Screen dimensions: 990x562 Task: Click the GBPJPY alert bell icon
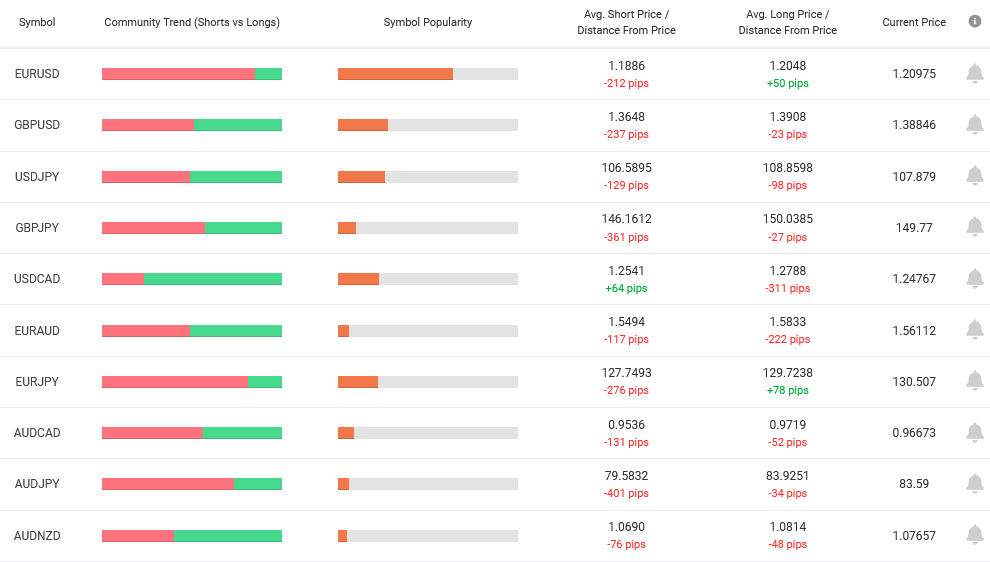975,227
